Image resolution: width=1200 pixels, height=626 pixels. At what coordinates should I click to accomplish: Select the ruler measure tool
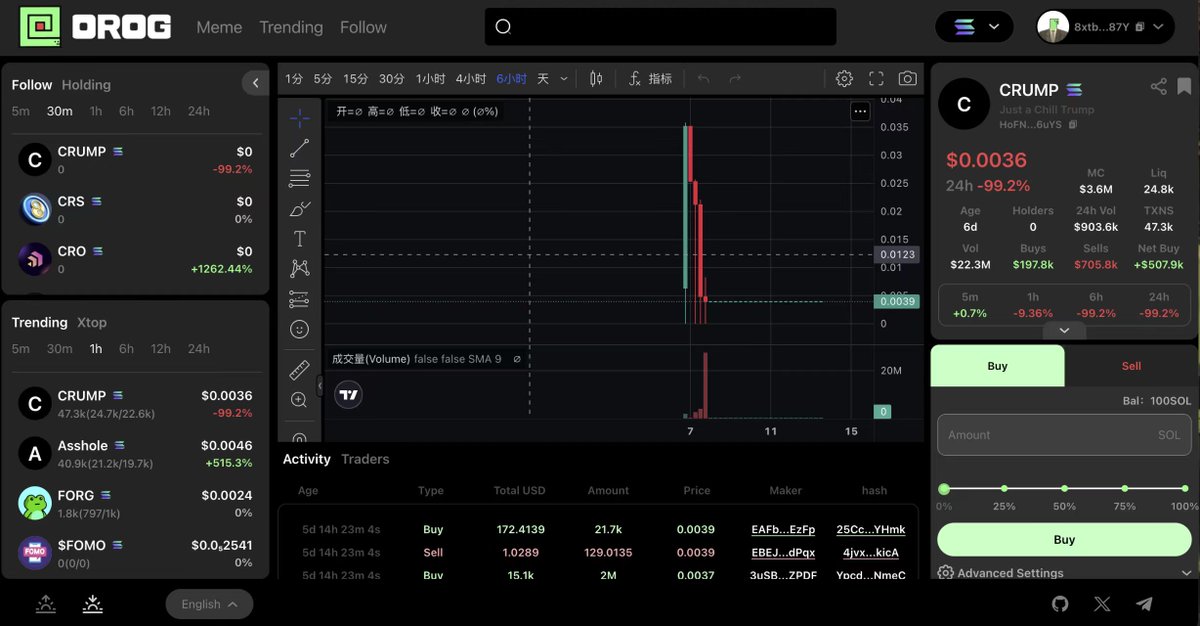click(x=299, y=370)
